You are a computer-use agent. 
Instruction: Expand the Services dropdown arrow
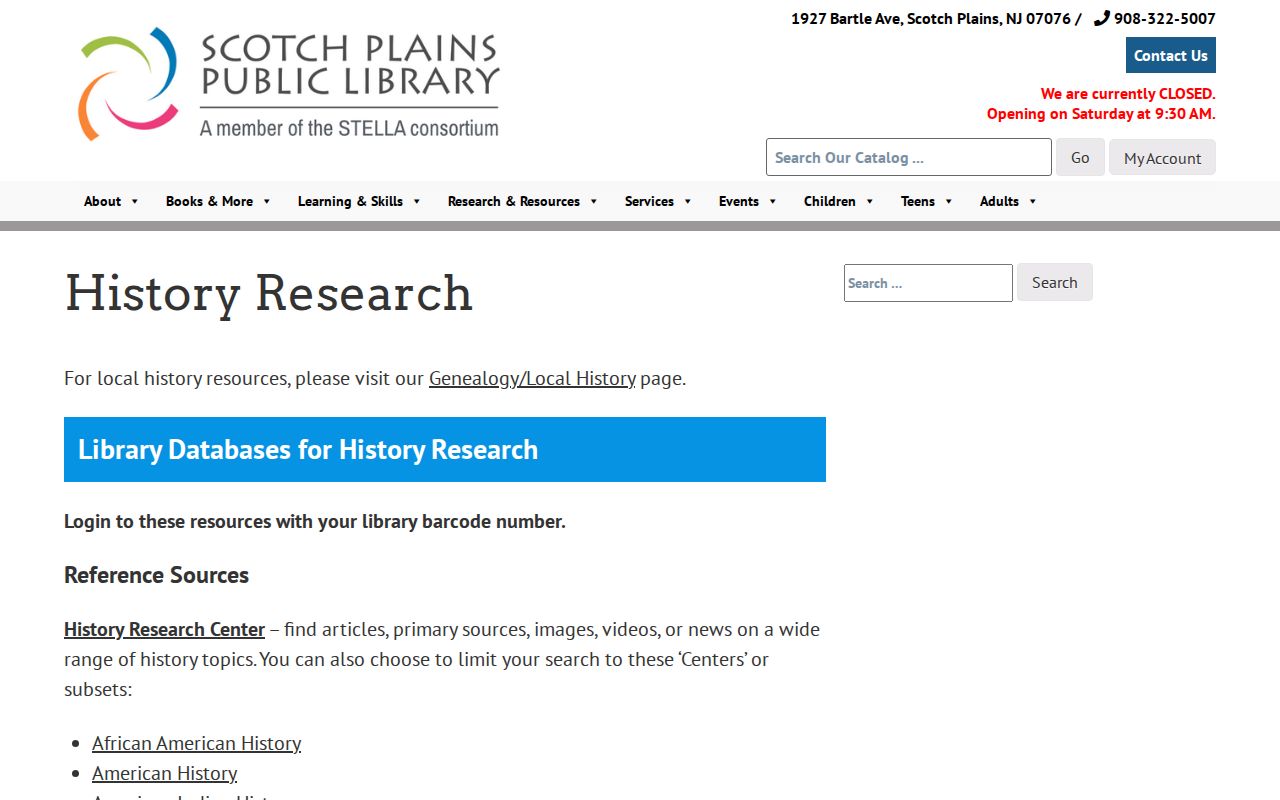pos(688,202)
